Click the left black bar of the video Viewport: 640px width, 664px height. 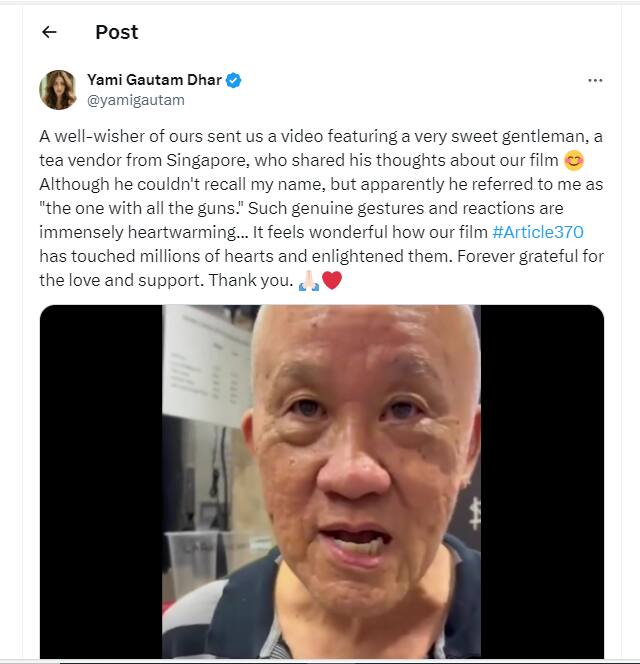click(x=101, y=481)
